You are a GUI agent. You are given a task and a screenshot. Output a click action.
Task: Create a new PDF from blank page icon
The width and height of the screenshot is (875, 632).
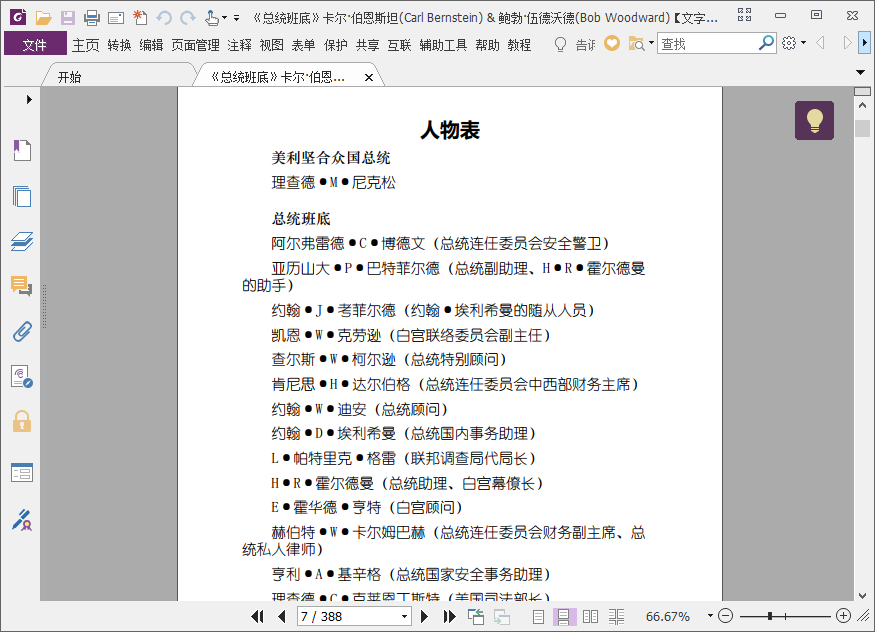tap(140, 18)
